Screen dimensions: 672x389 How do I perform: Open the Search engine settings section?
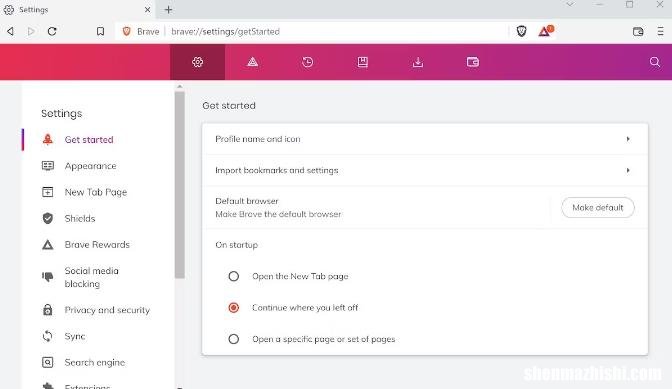[x=95, y=362]
